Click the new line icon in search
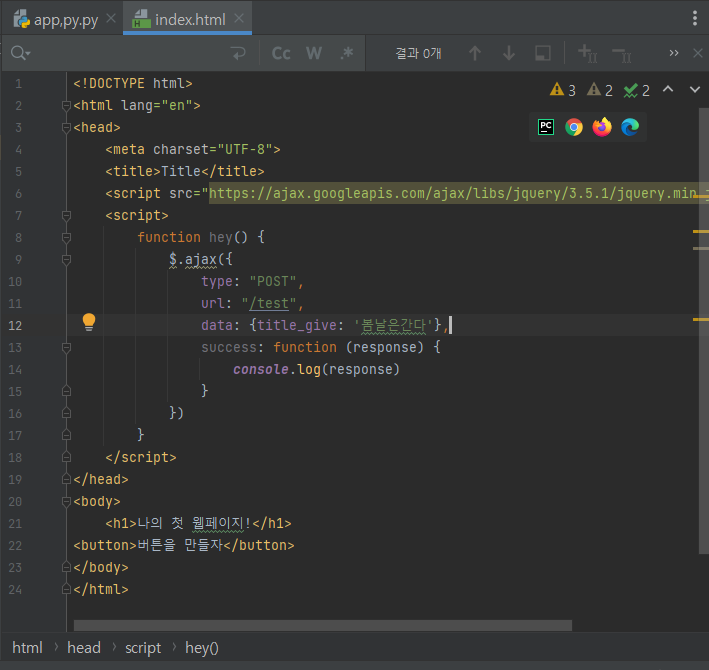Image resolution: width=709 pixels, height=670 pixels. pos(238,53)
